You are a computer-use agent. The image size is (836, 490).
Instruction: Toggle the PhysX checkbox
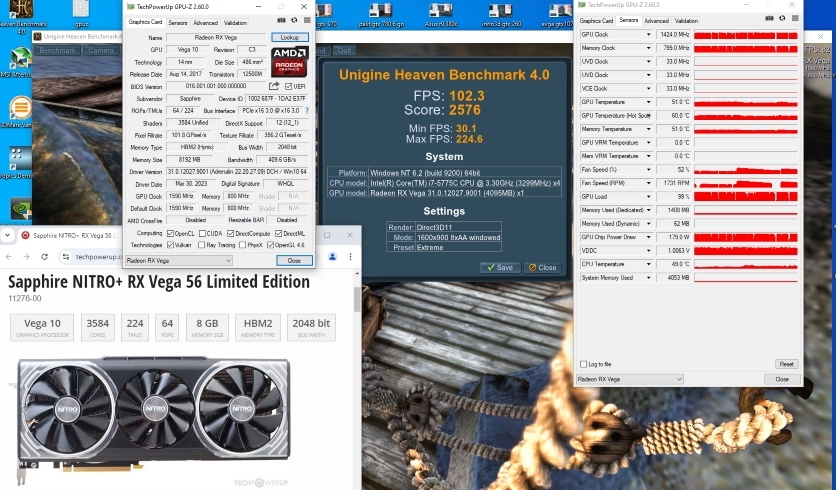point(243,245)
